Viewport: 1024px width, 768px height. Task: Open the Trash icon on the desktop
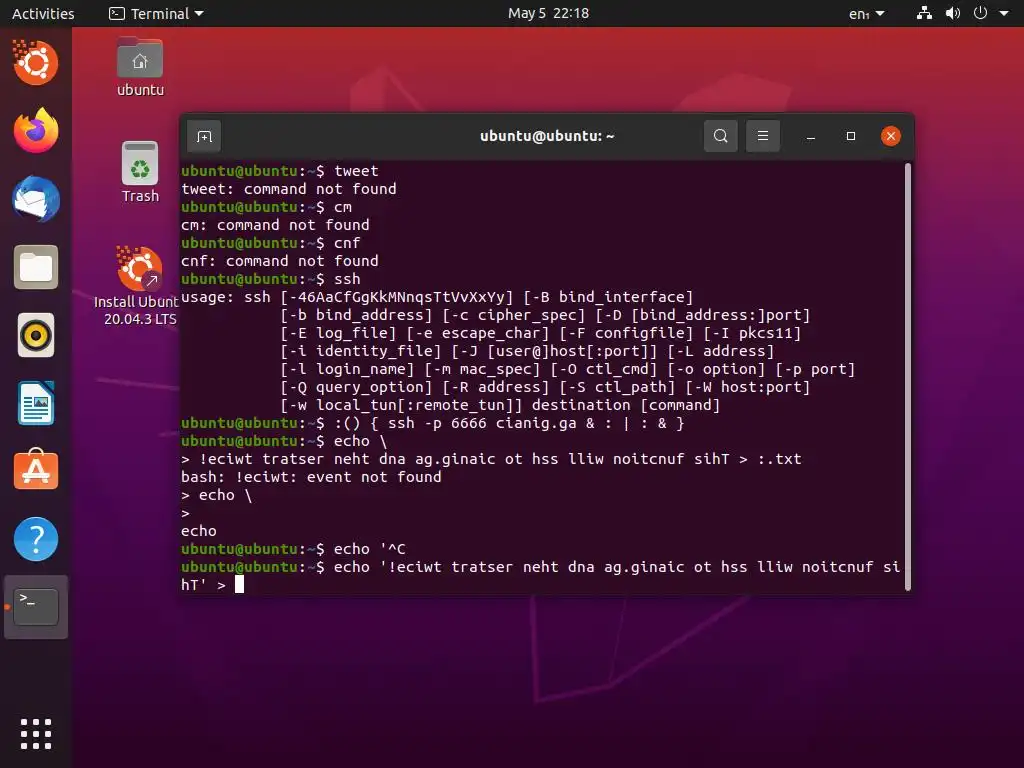pos(140,172)
